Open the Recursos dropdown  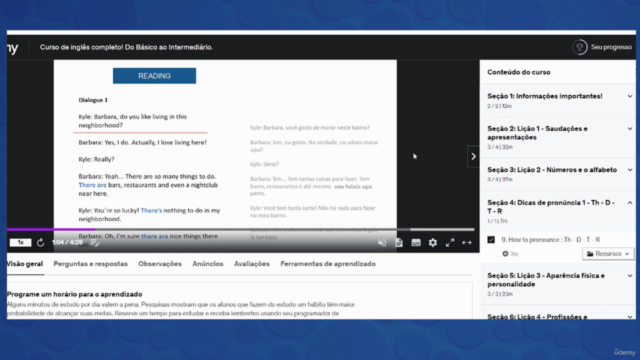[x=608, y=253]
